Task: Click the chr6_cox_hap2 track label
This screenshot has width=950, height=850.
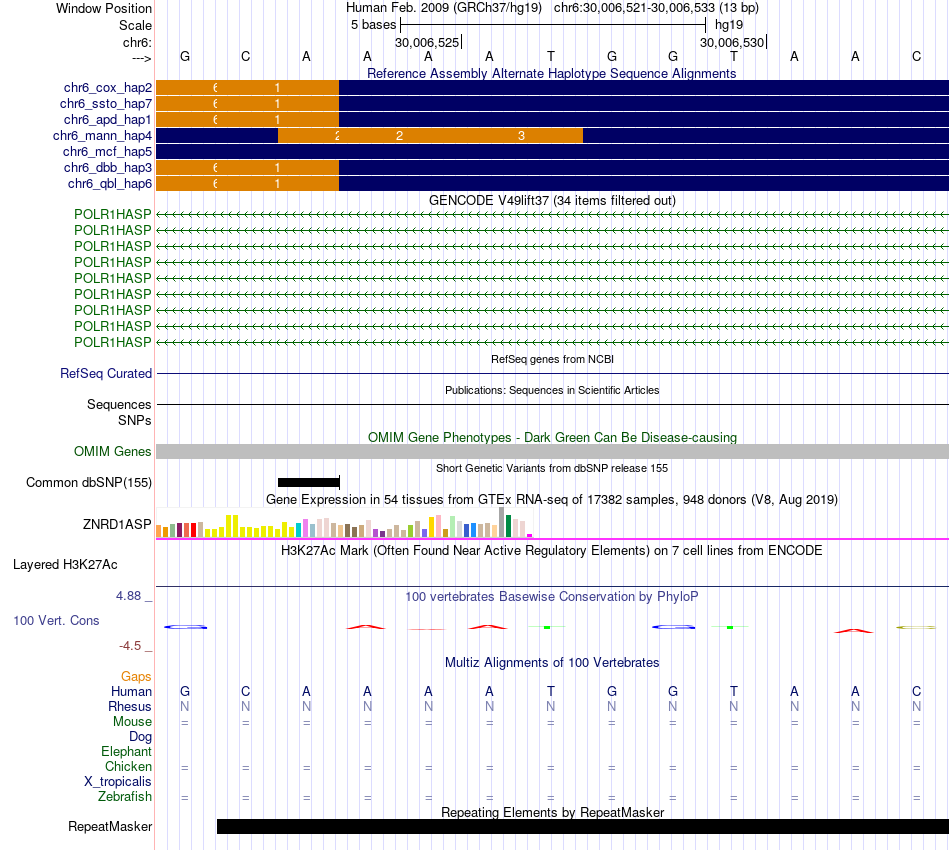Action: 107,88
